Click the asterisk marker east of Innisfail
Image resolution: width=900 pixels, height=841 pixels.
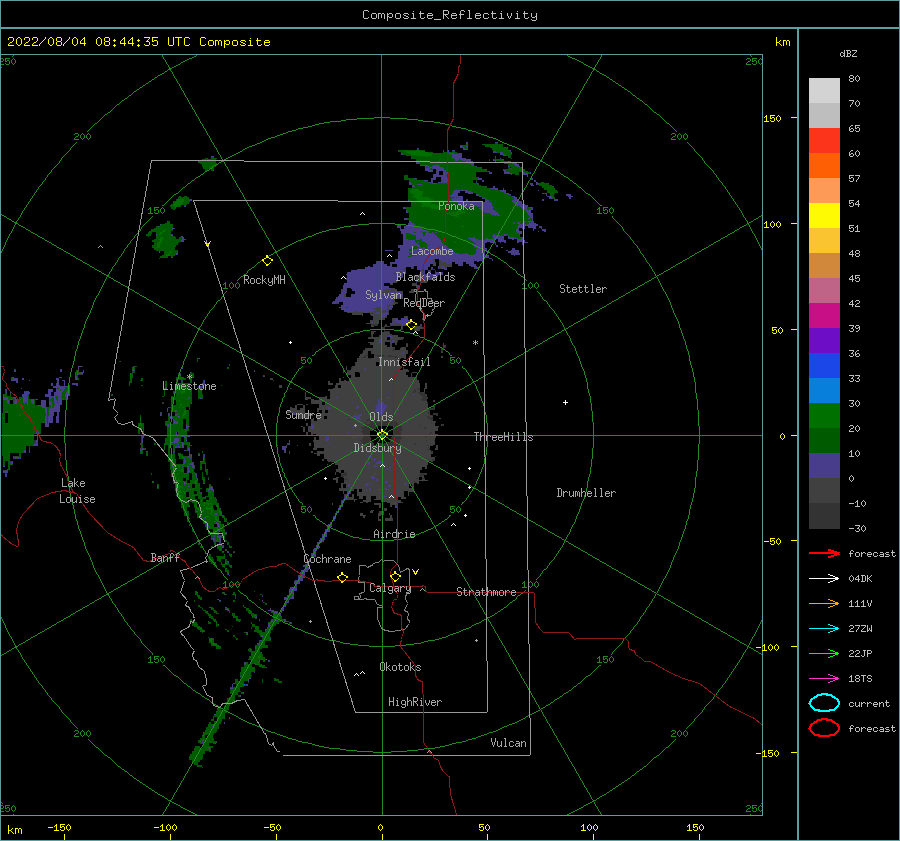pyautogui.click(x=475, y=343)
